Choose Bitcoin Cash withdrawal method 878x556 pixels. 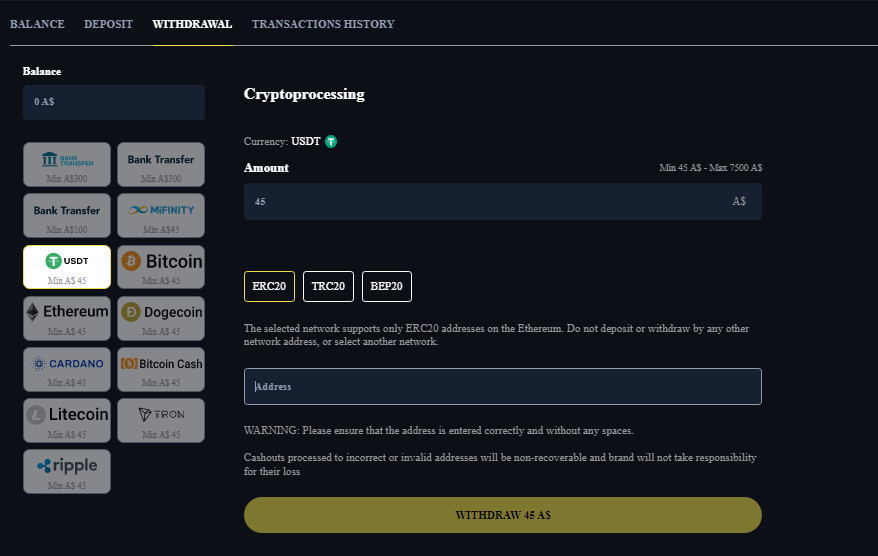pos(161,368)
